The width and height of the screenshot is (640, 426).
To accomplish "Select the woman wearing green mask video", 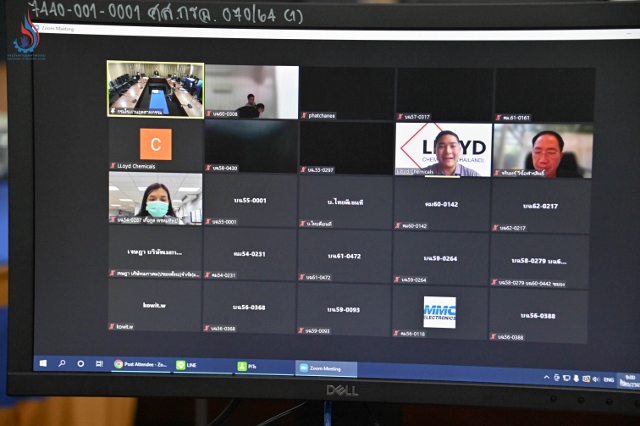I will 155,197.
